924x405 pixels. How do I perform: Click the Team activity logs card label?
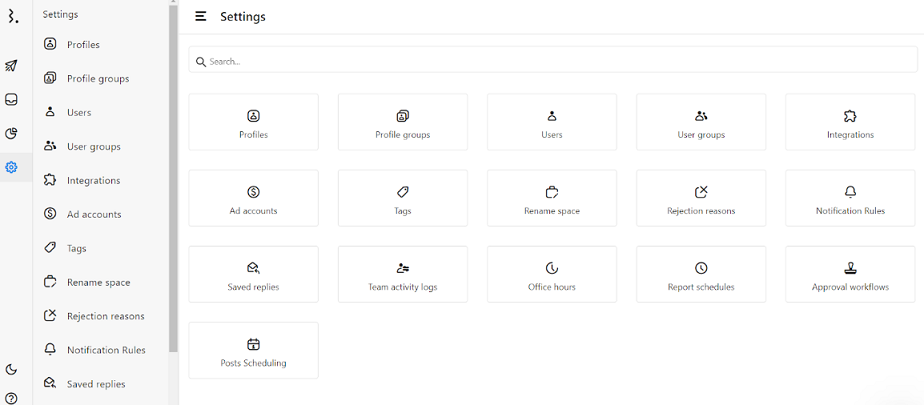point(402,287)
